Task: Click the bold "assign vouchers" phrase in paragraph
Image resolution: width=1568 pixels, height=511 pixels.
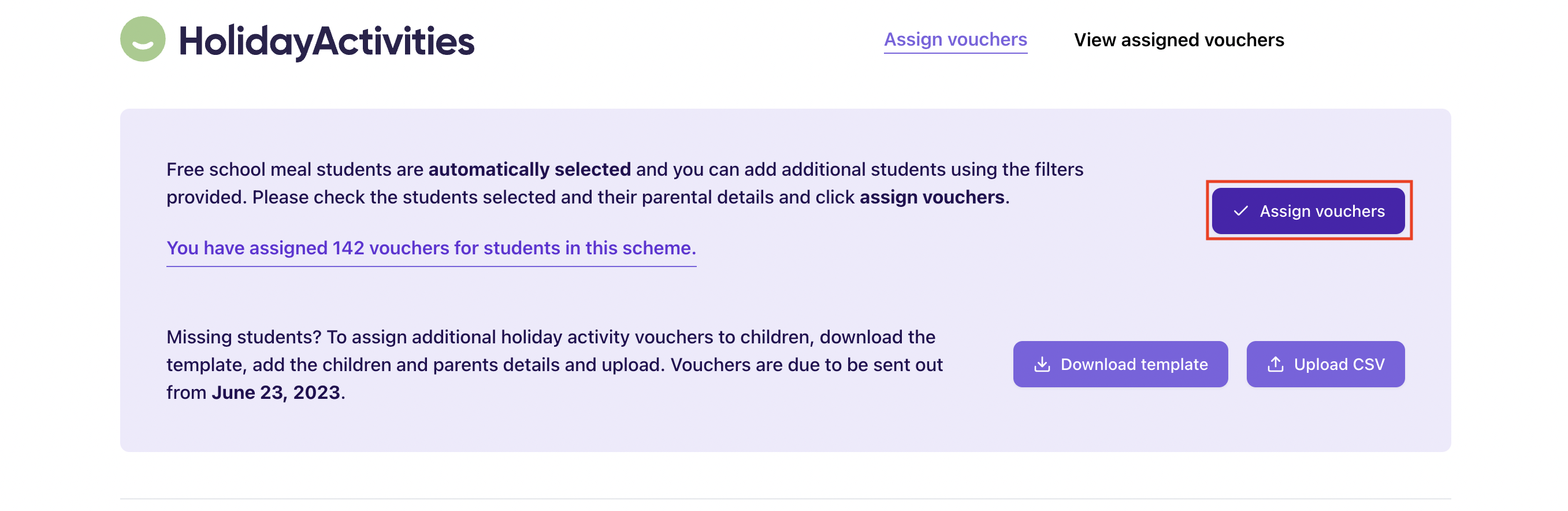Action: (x=931, y=197)
